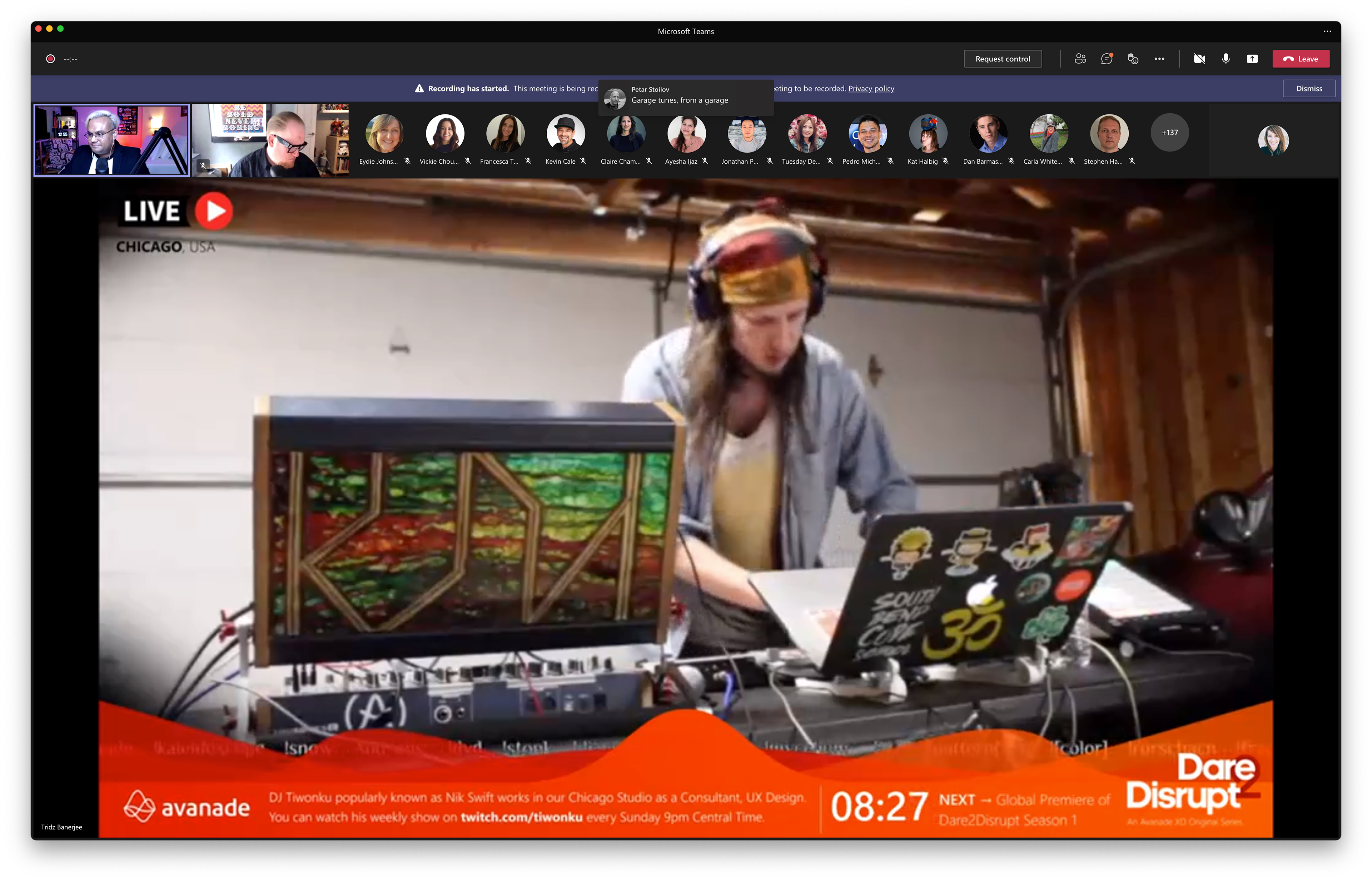Open the participants list icon
The image size is (1372, 881).
coord(1080,59)
